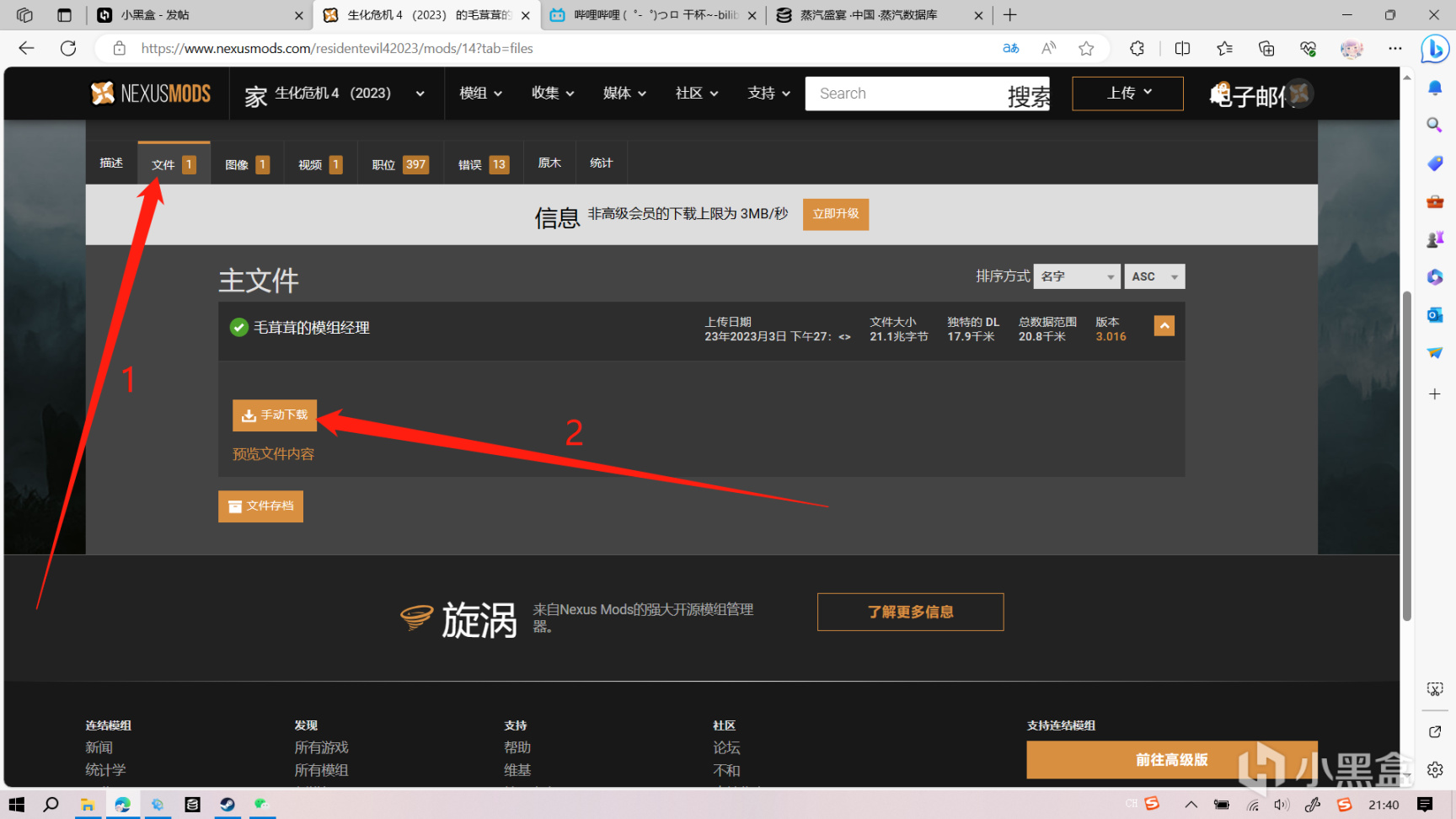Switch to the 蒸汽盛宴 browser tab
Screen dimensions: 1456x819
click(880, 15)
